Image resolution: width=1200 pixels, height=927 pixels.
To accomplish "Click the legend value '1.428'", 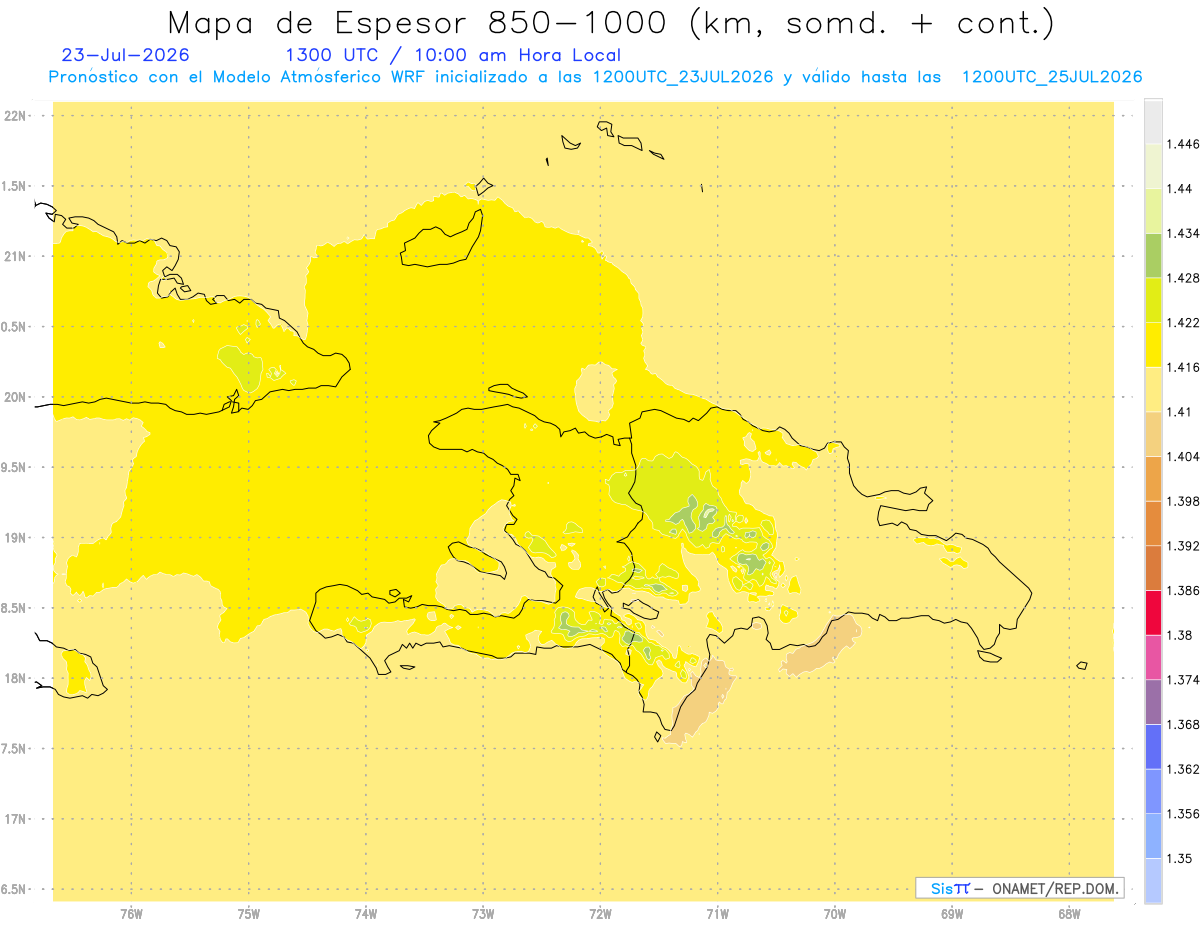I will (x=1183, y=278).
